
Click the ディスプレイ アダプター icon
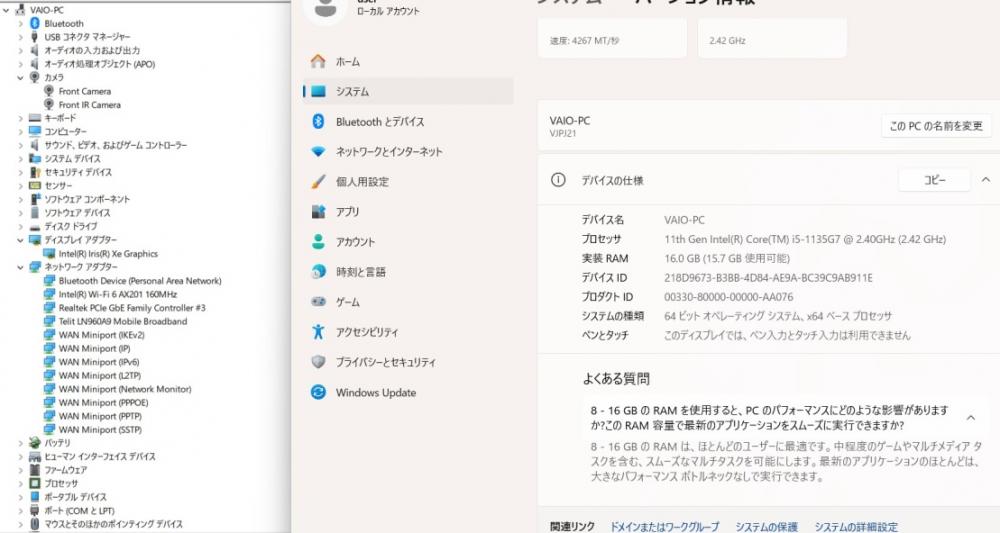[x=35, y=240]
